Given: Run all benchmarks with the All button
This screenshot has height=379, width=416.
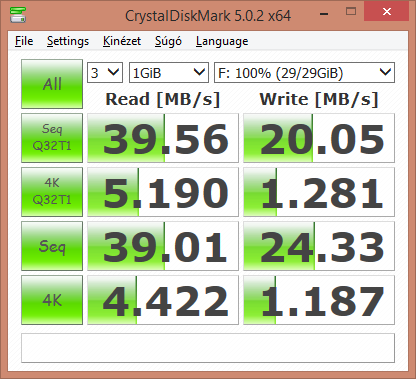Looking at the screenshot, I should coord(52,84).
